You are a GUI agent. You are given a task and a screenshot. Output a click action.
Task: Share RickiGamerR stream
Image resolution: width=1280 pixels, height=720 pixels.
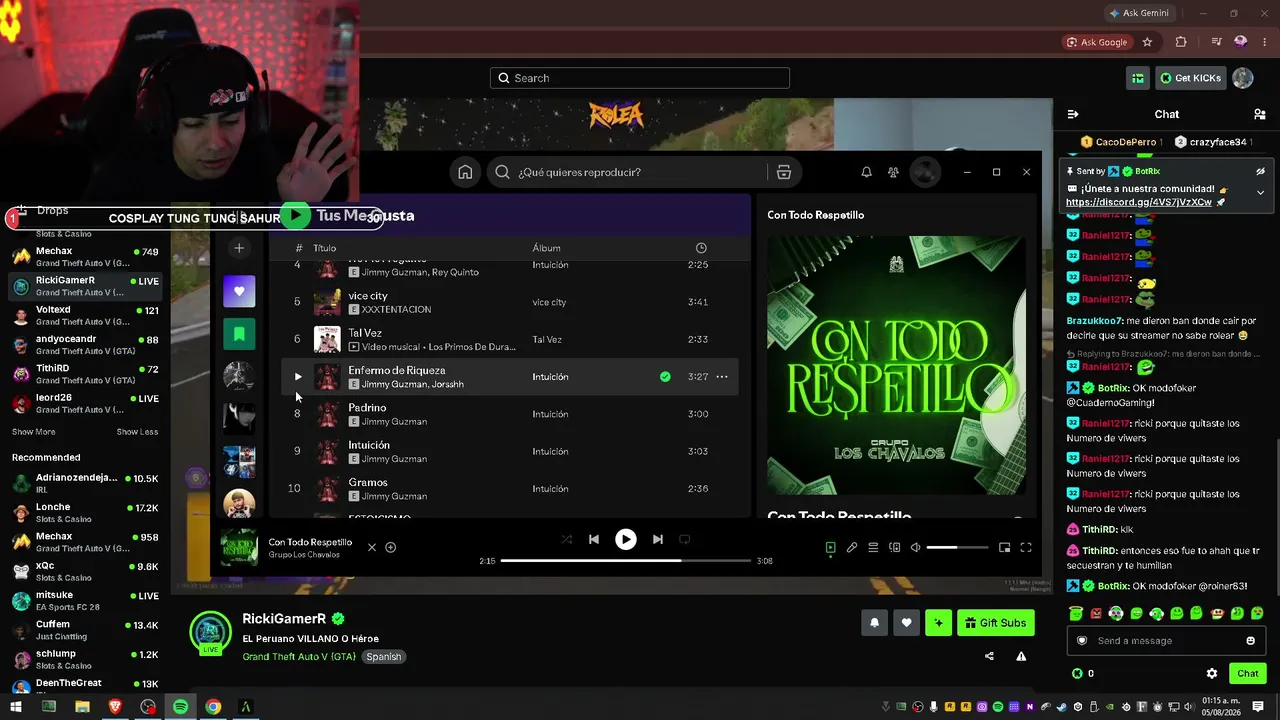(989, 656)
